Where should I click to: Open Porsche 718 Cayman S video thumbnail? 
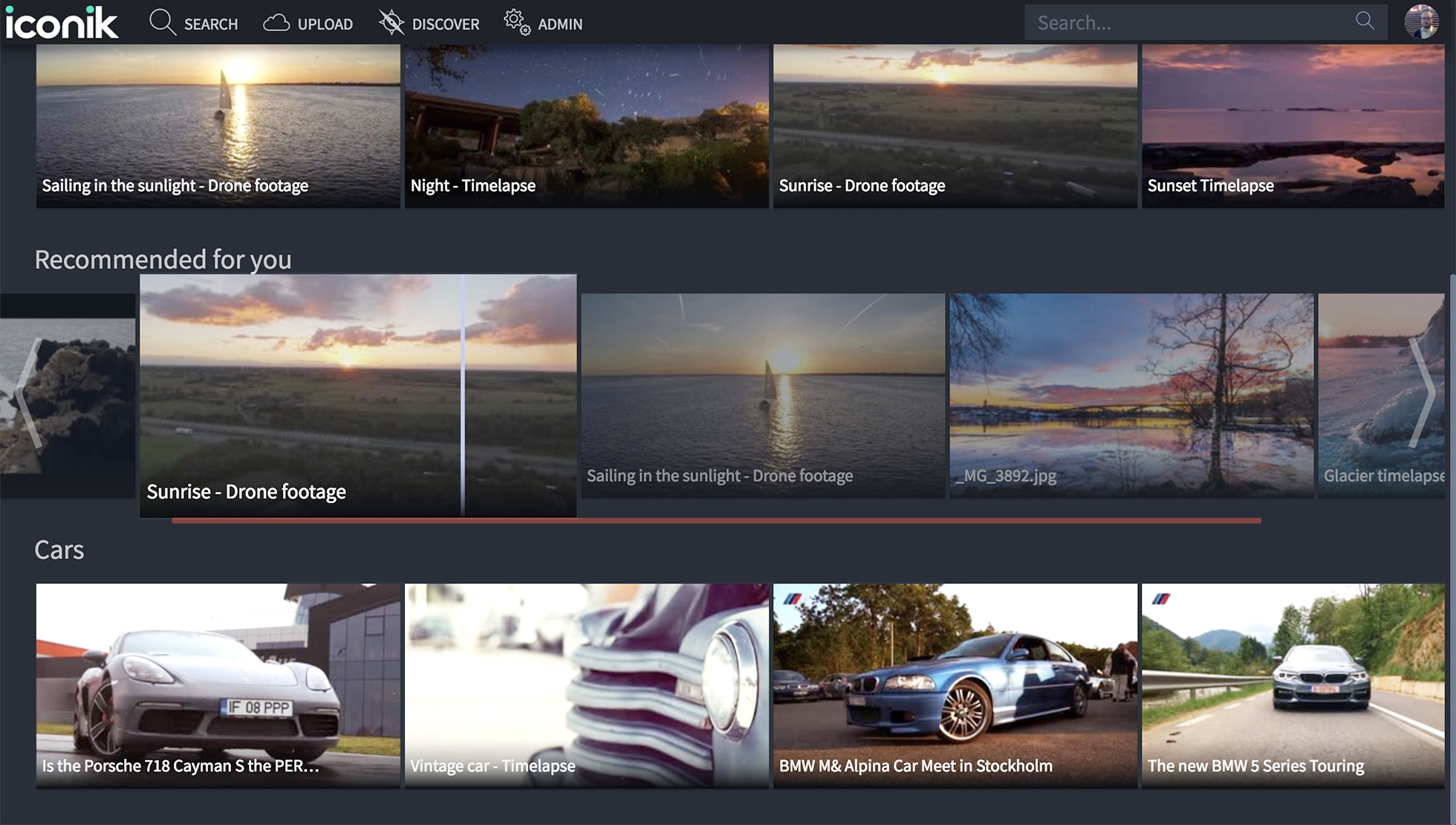pos(218,685)
